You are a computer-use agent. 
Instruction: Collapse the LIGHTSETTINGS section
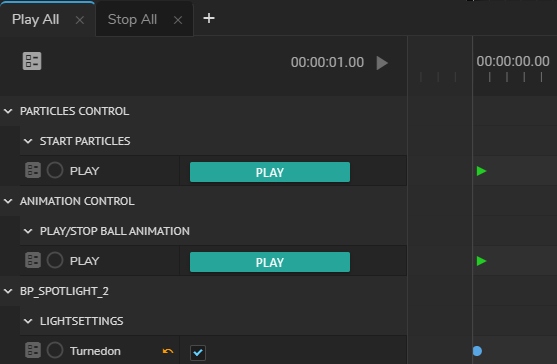(x=28, y=321)
